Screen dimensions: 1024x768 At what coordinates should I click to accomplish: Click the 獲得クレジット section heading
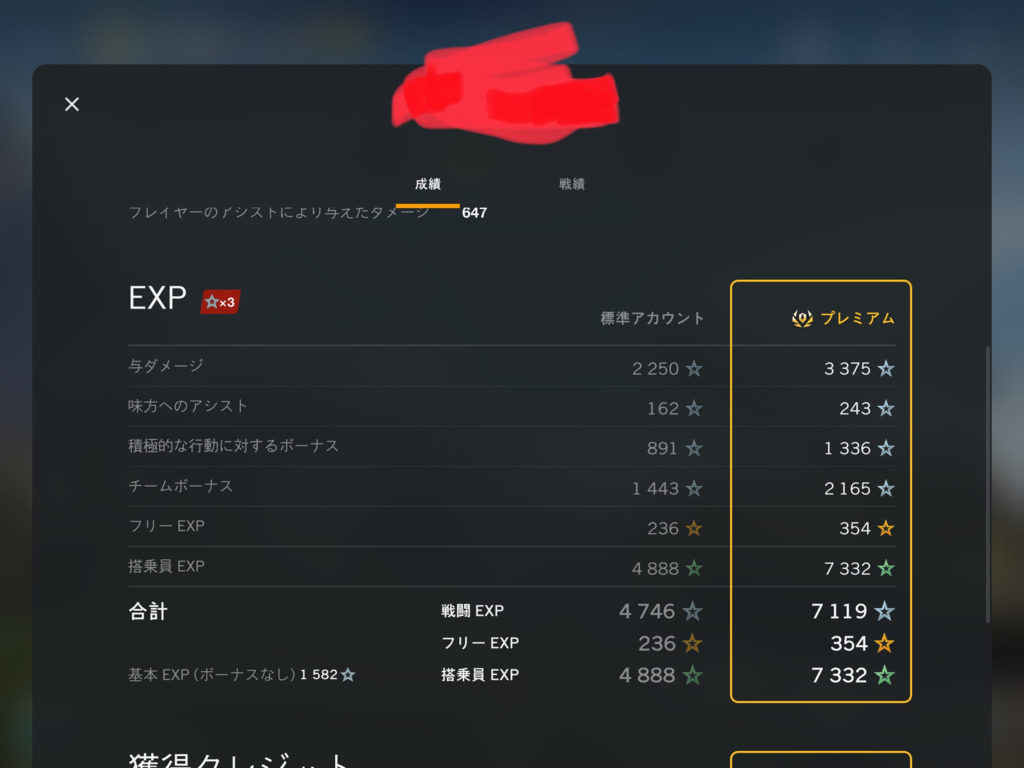click(239, 760)
